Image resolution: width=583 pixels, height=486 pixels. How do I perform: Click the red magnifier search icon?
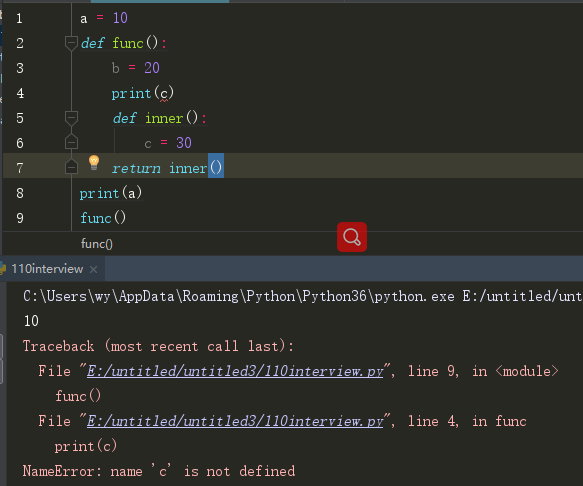coord(352,237)
